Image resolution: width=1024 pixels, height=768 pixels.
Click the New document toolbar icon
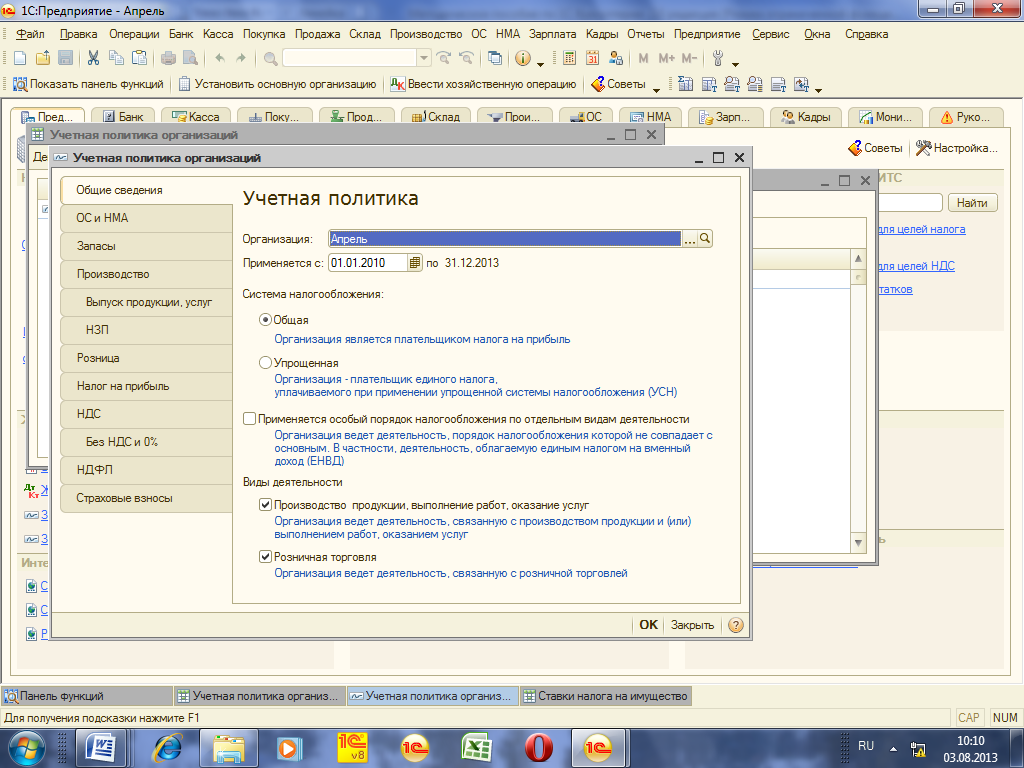20,58
